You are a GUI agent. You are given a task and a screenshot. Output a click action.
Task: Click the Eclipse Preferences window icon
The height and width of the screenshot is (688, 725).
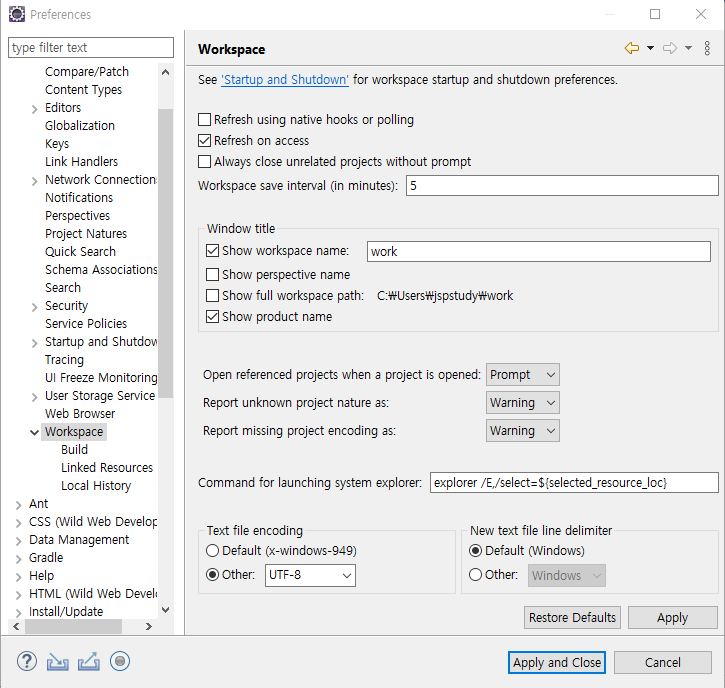(17, 14)
